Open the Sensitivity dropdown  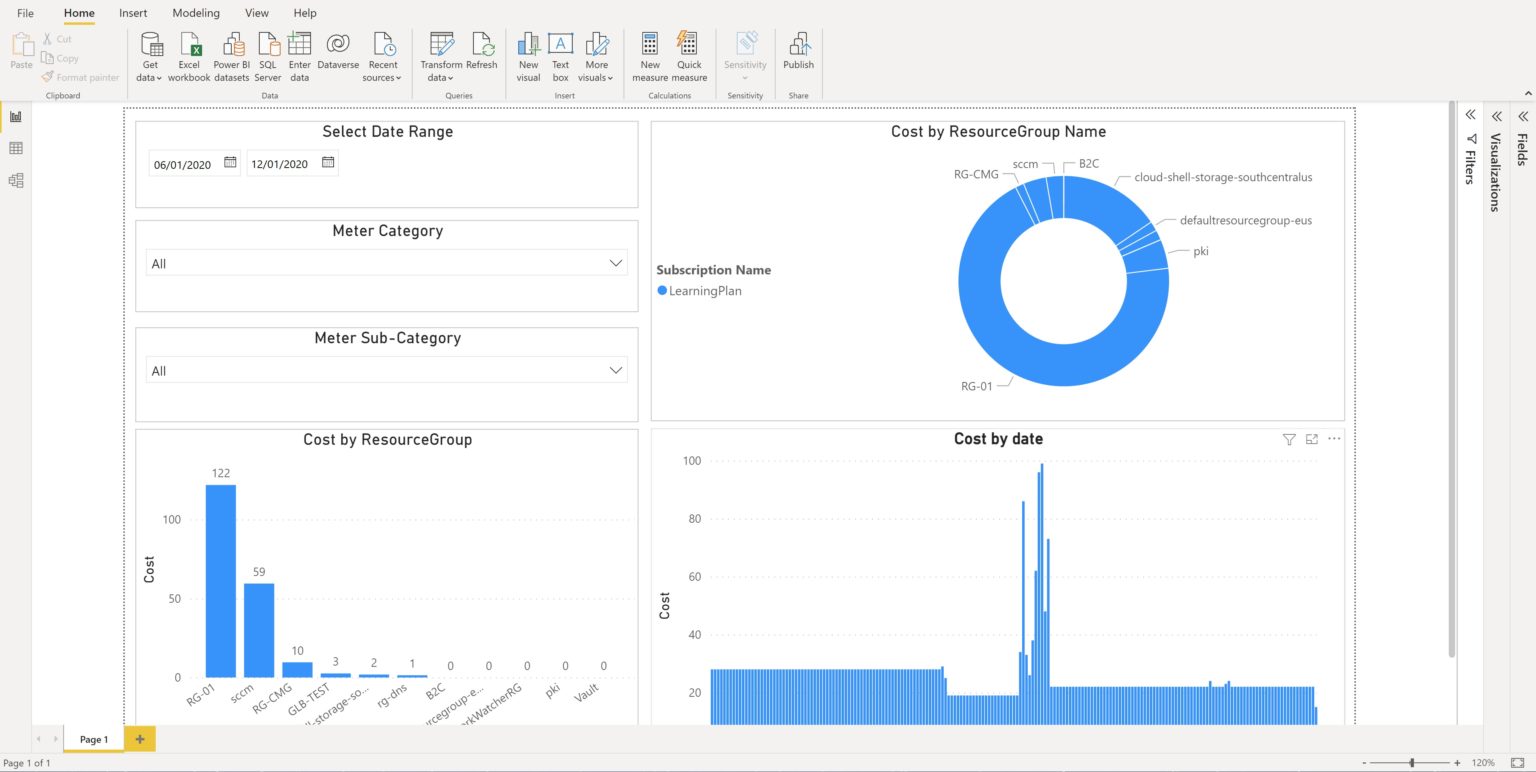pos(746,57)
